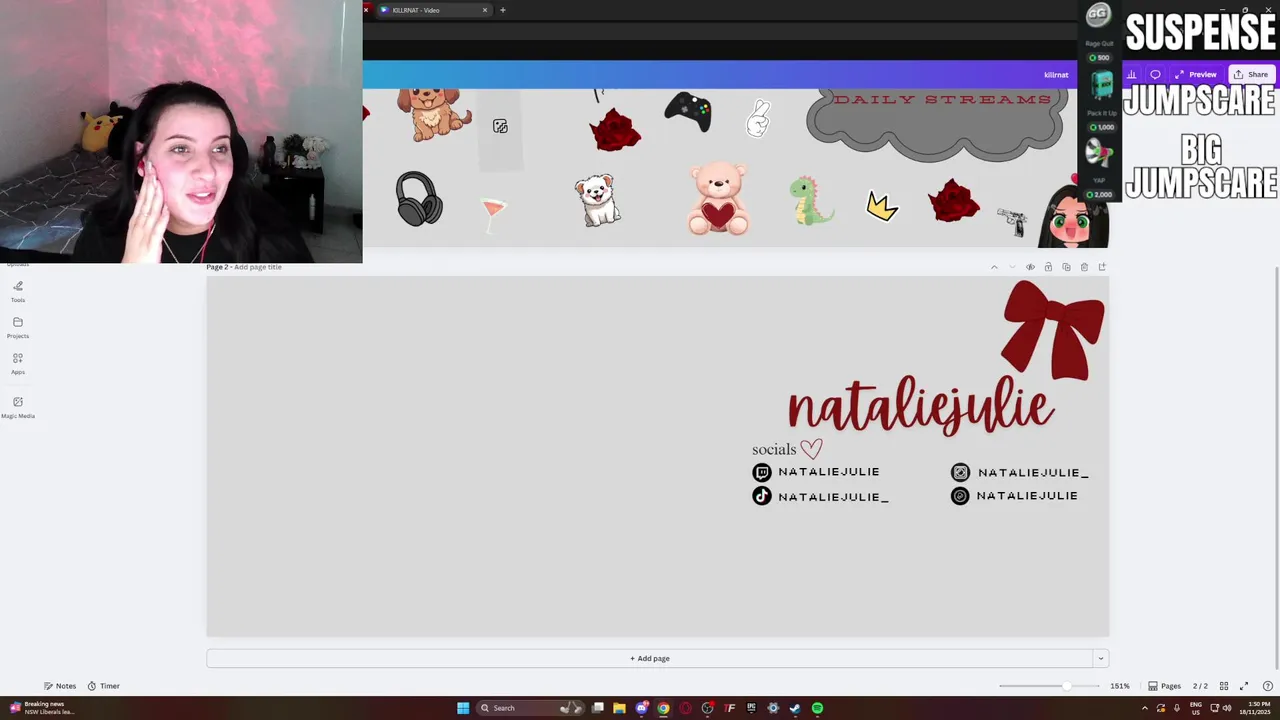Delete page 2 trash icon
The height and width of the screenshot is (720, 1280).
1084,267
